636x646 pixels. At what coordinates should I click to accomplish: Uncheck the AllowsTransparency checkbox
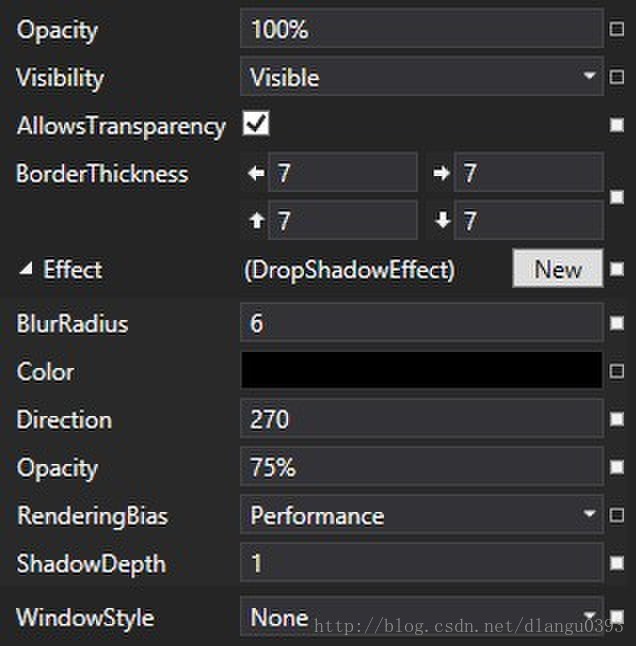(x=256, y=123)
